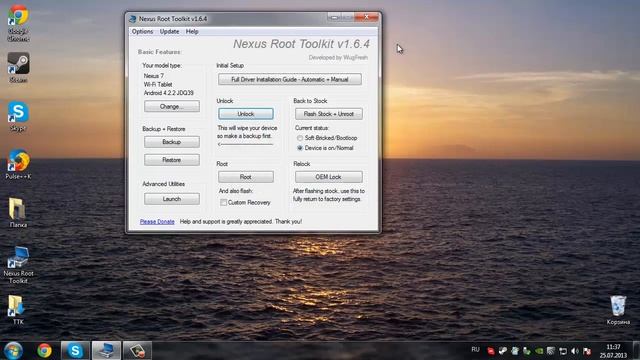This screenshot has height=360, width=640.
Task: Click the screen capture app in the taskbar
Action: pyautogui.click(x=137, y=351)
